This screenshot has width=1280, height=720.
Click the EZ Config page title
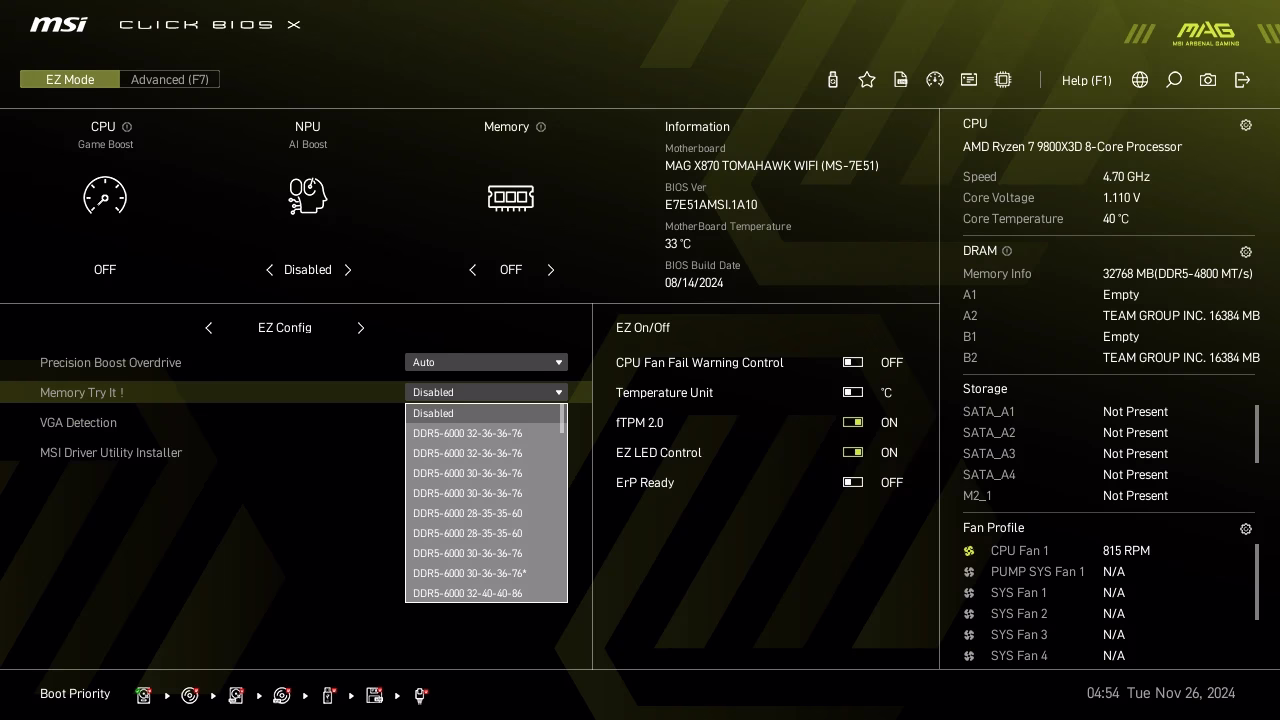285,328
